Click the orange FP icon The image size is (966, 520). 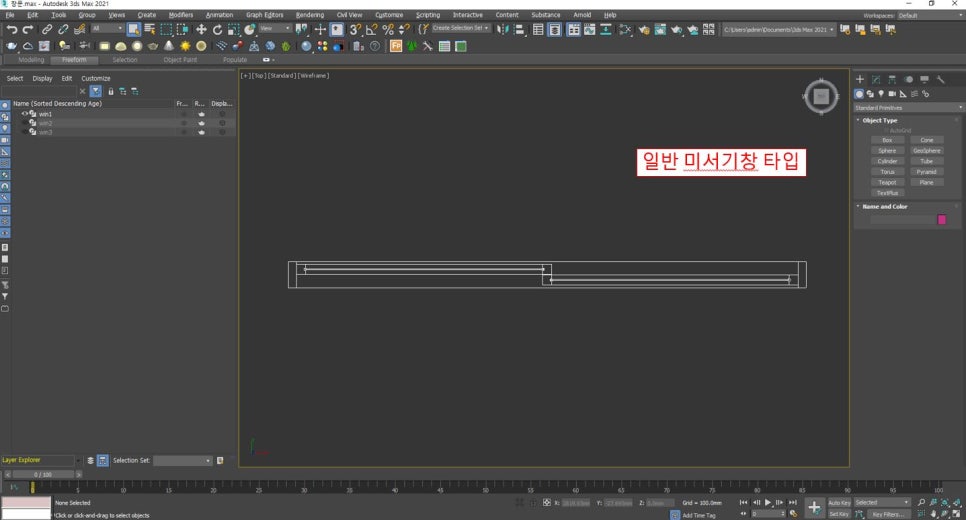(396, 46)
